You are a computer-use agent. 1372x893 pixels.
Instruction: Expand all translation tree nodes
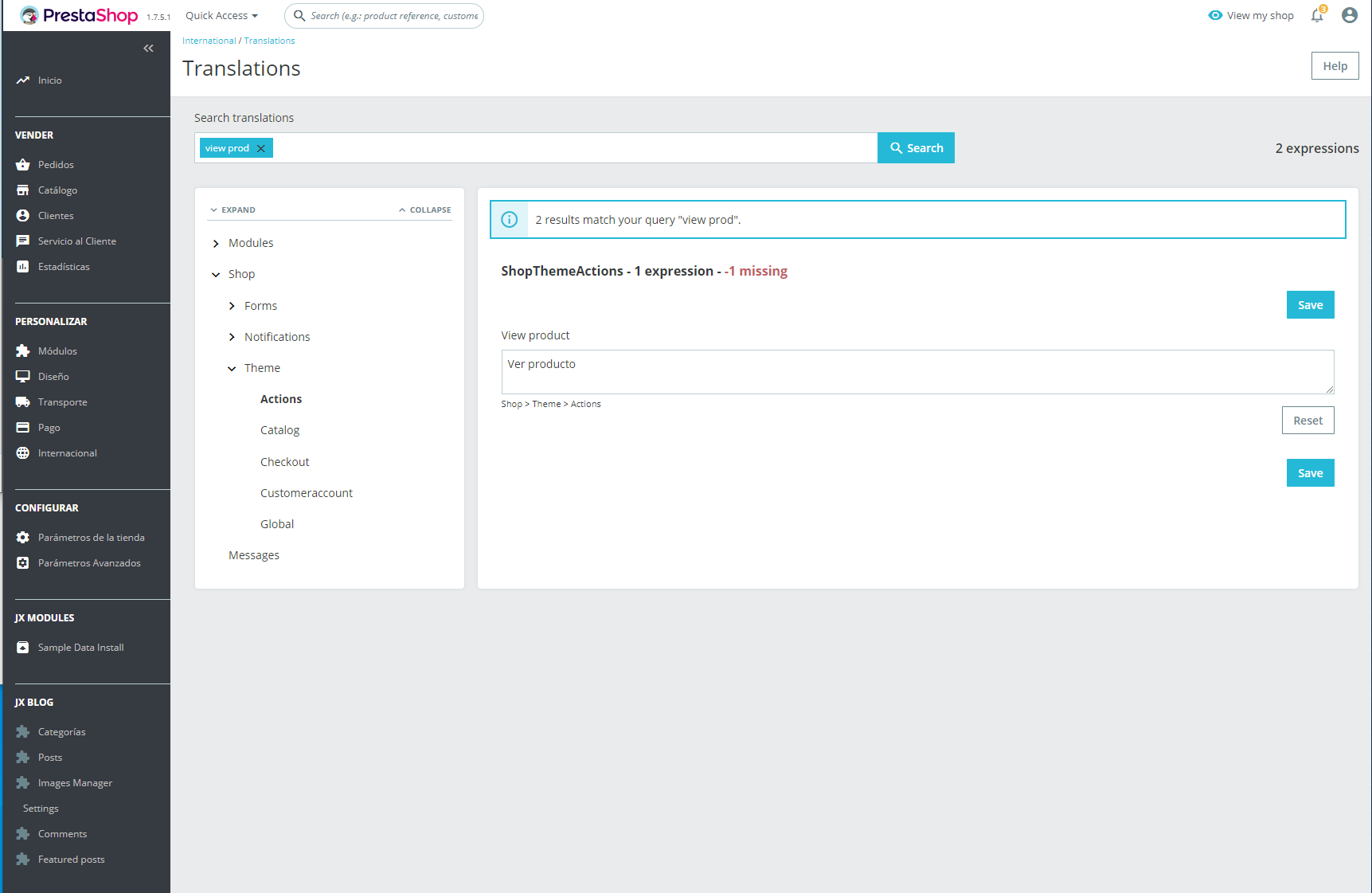233,210
